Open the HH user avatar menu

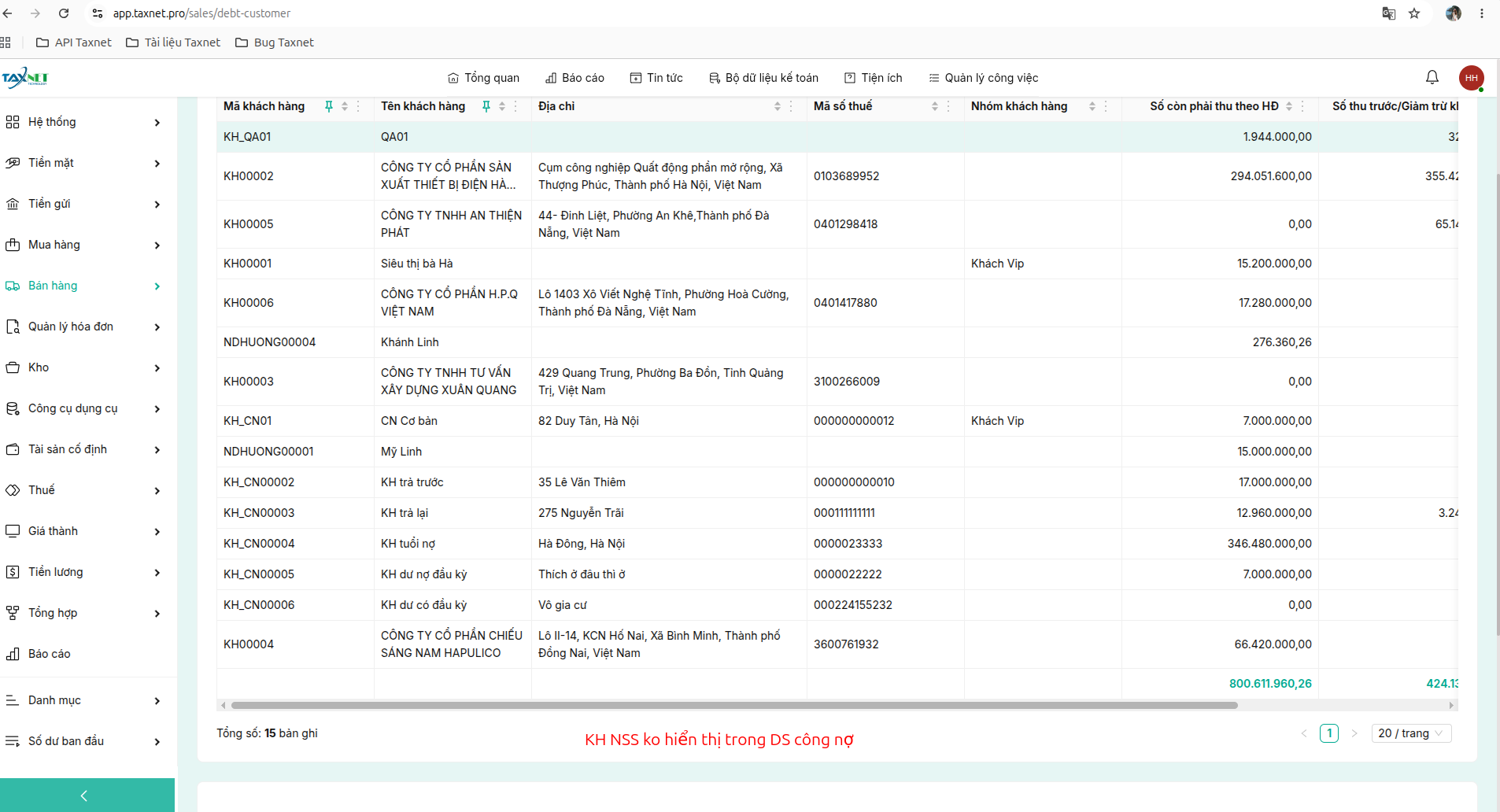(x=1471, y=78)
